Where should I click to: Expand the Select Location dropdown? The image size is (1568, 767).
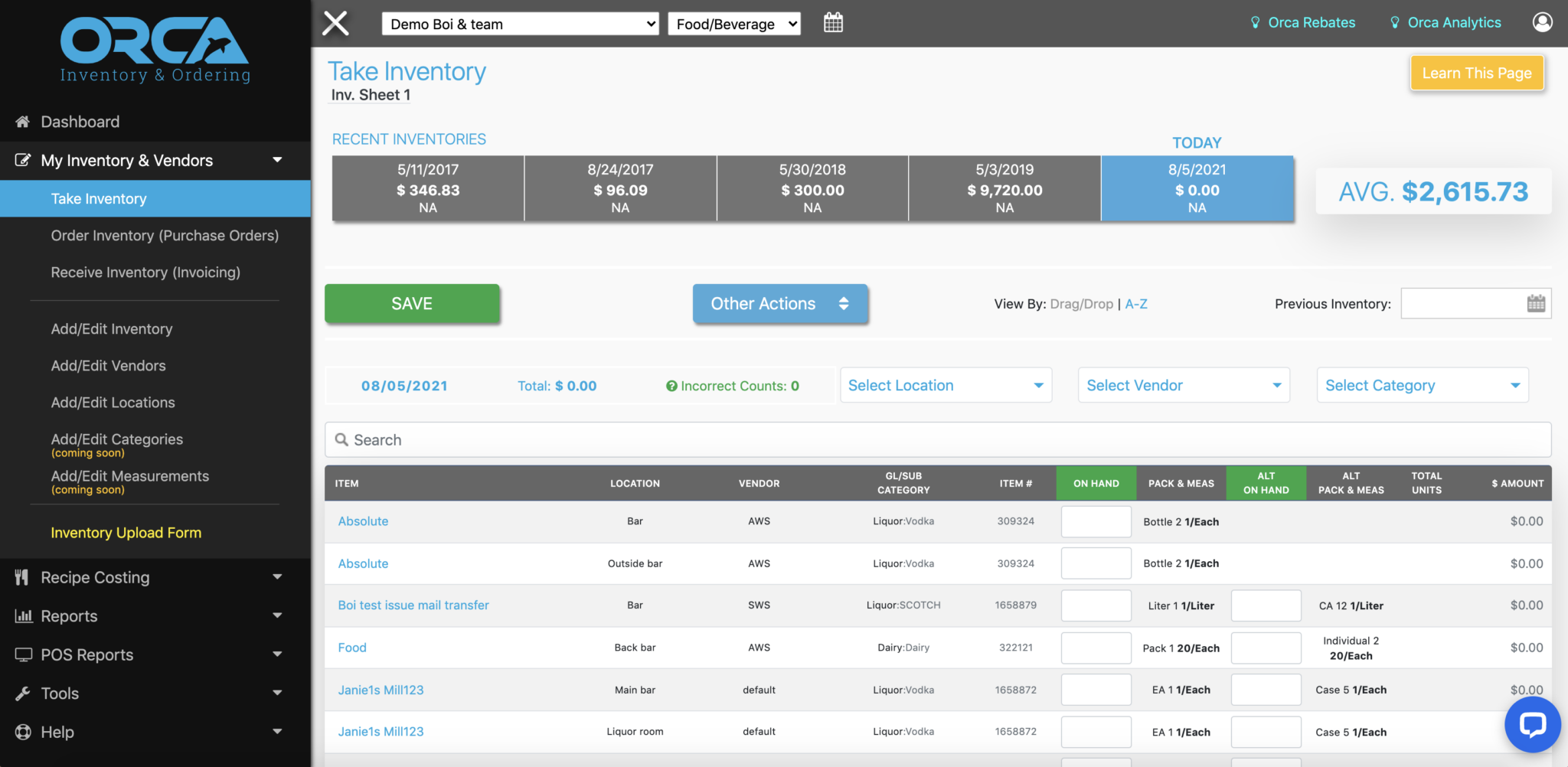(946, 385)
